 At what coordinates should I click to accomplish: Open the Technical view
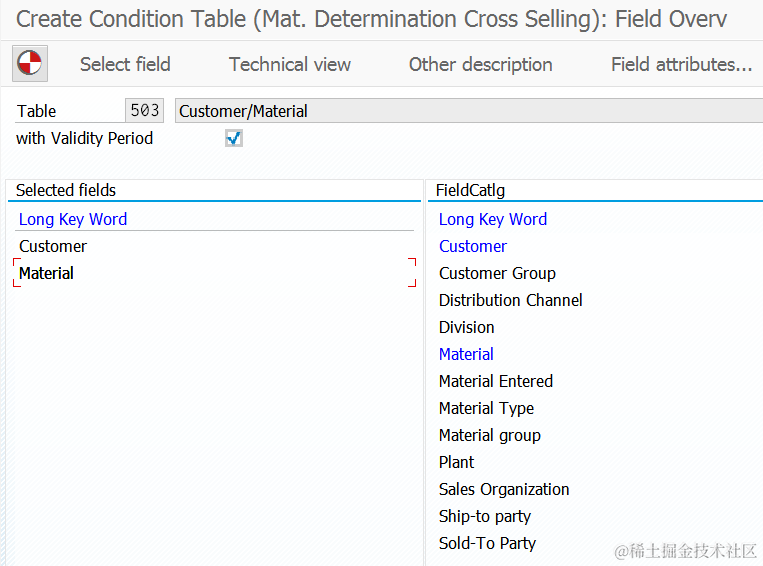(290, 64)
